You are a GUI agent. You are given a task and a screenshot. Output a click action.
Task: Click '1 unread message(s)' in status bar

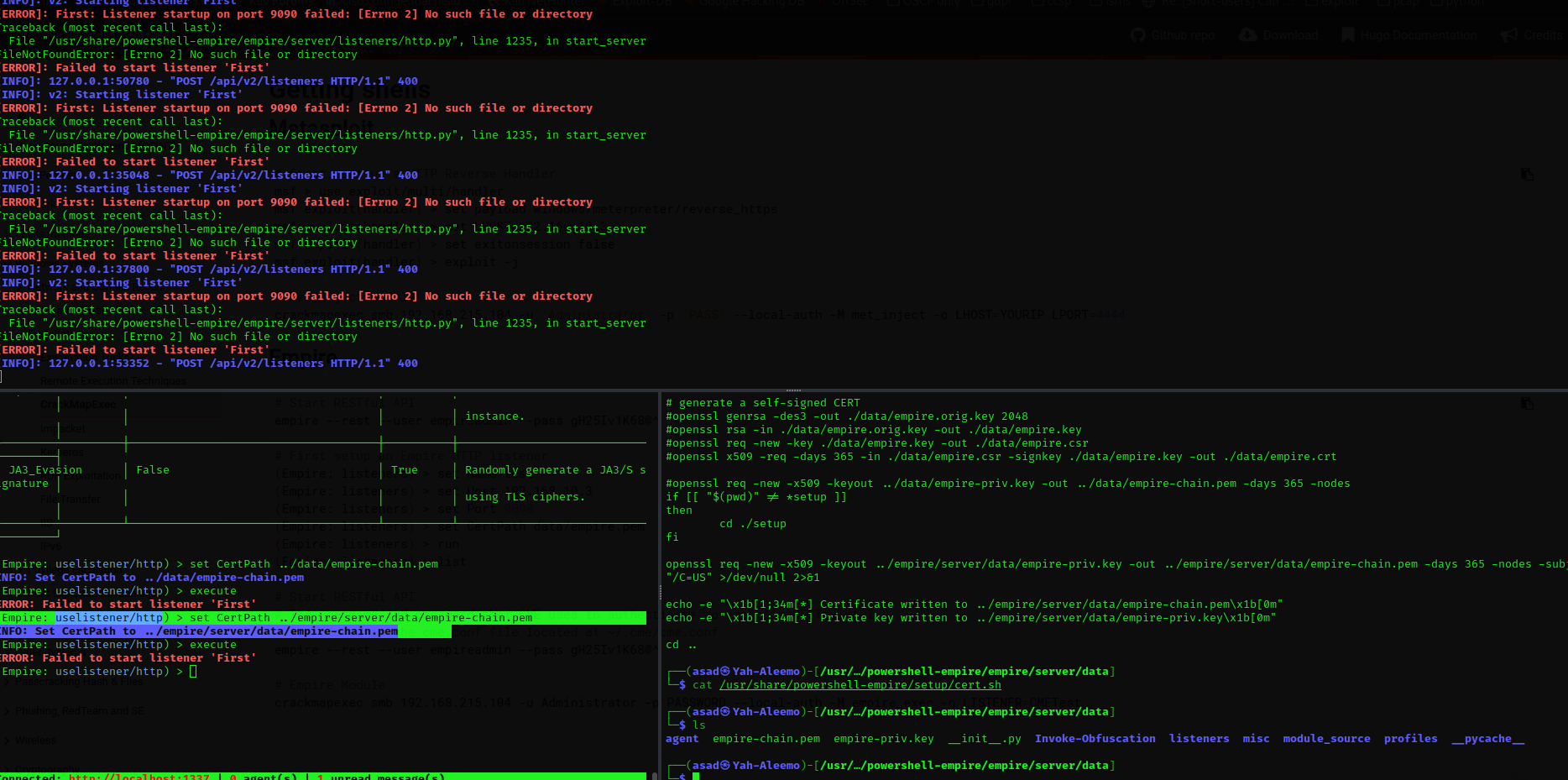pos(381,777)
